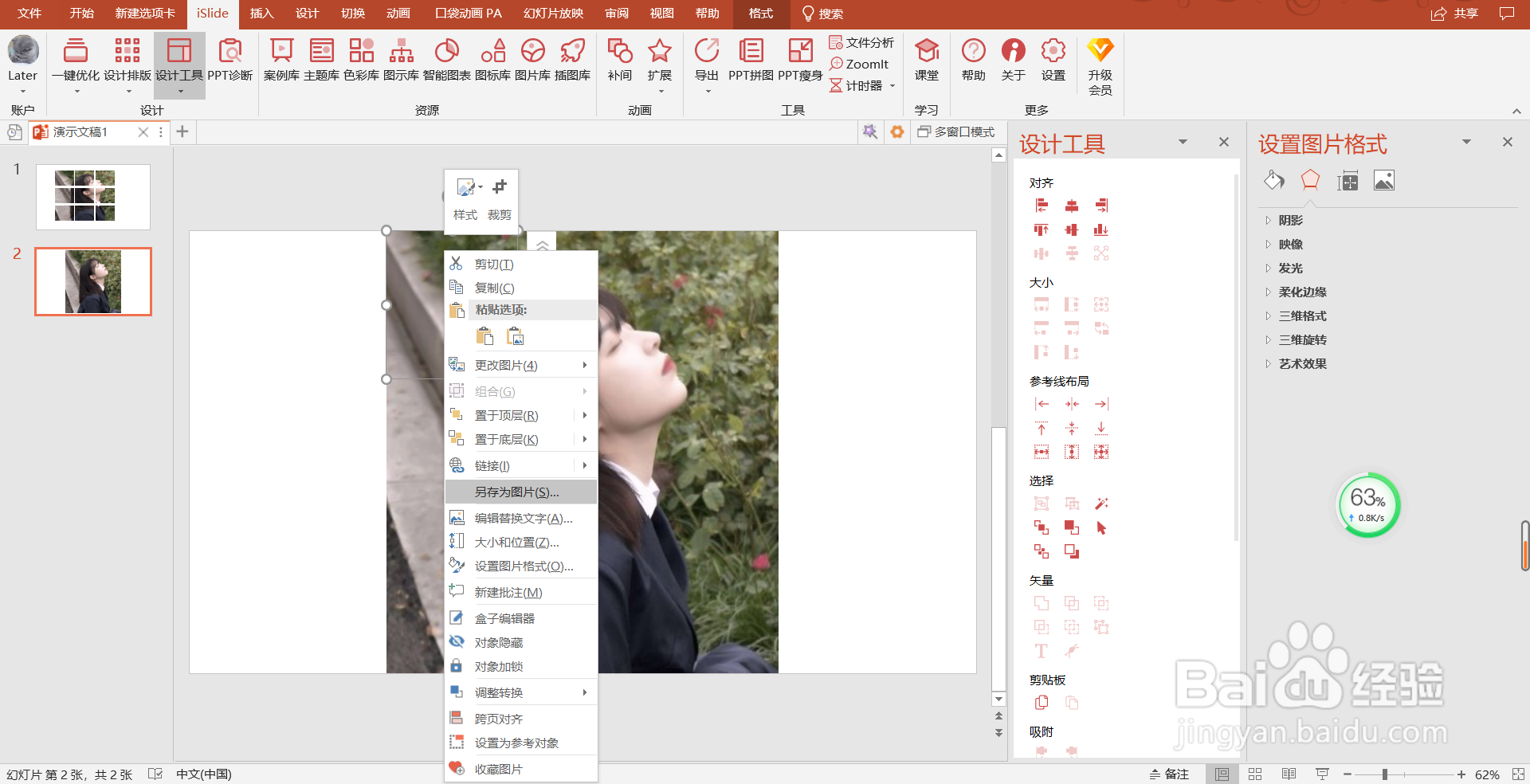The width and height of the screenshot is (1530, 784).
Task: Select the Picture icon in format pane
Action: pos(1384,181)
